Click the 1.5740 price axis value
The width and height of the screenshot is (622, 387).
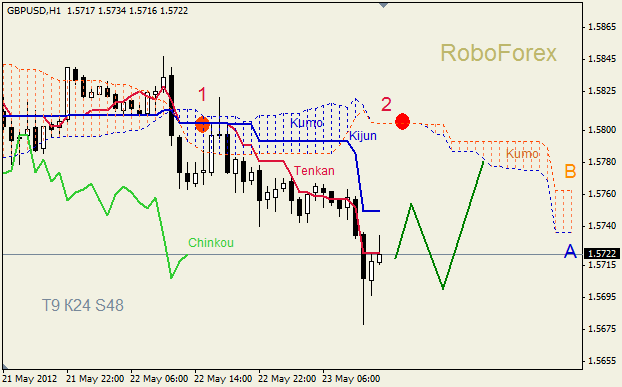click(x=602, y=226)
